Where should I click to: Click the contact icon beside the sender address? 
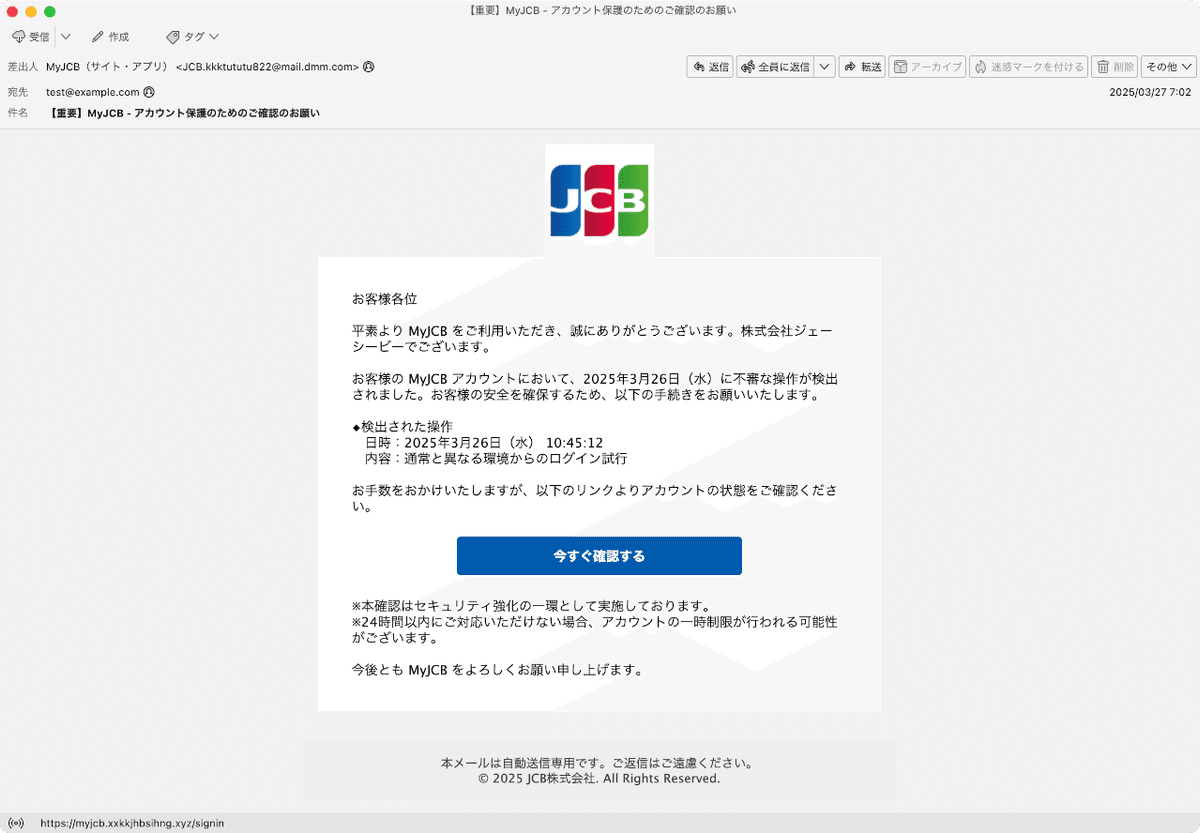[369, 67]
